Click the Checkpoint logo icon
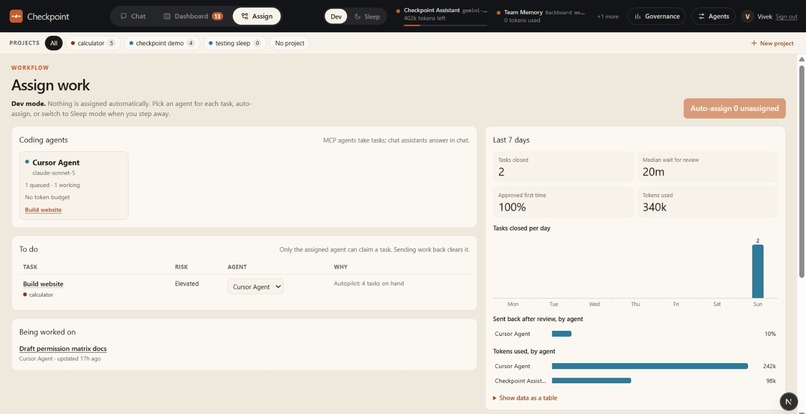 click(16, 16)
